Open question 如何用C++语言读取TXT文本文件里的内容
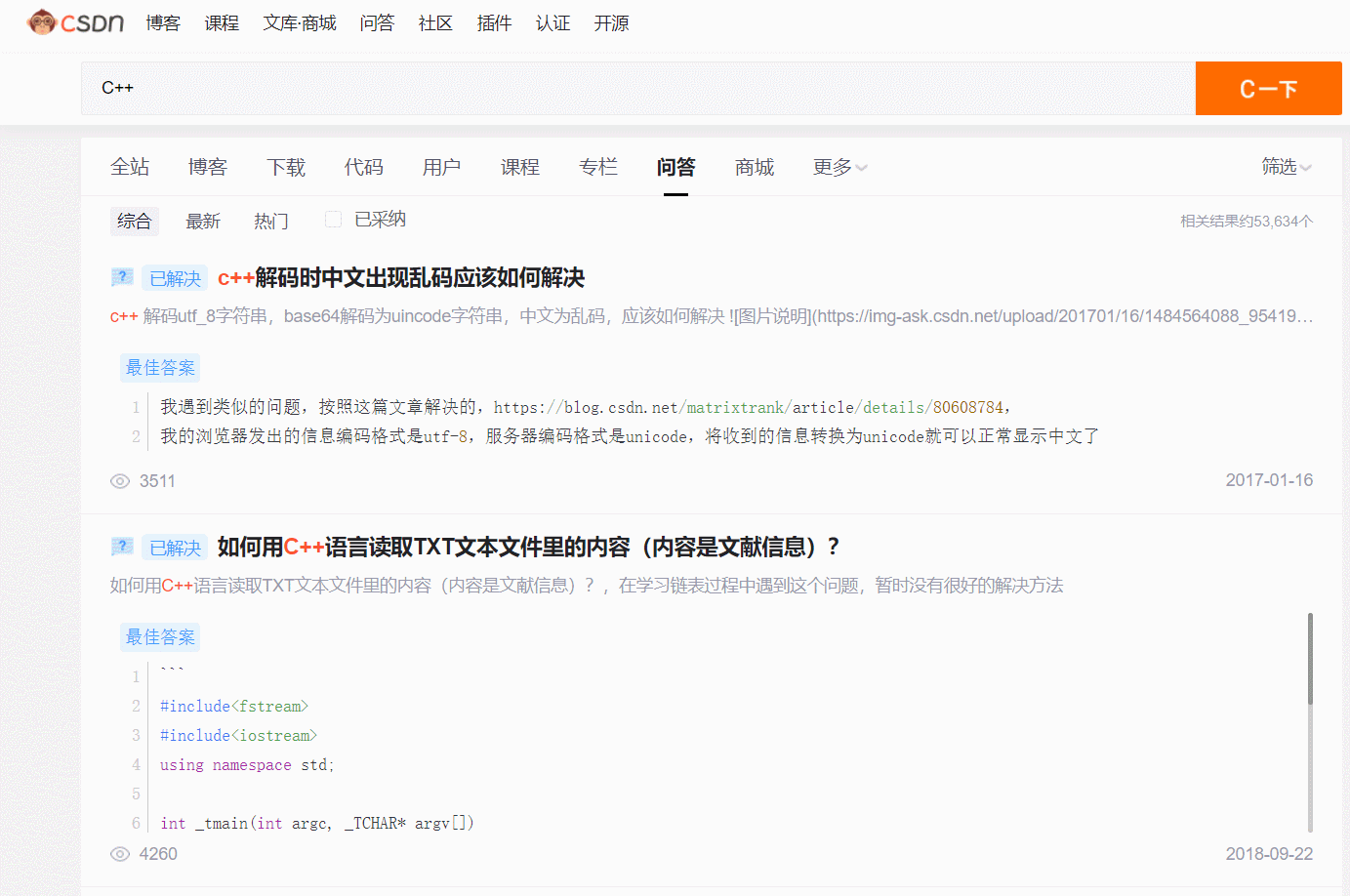Viewport: 1350px width, 896px height. tap(528, 547)
